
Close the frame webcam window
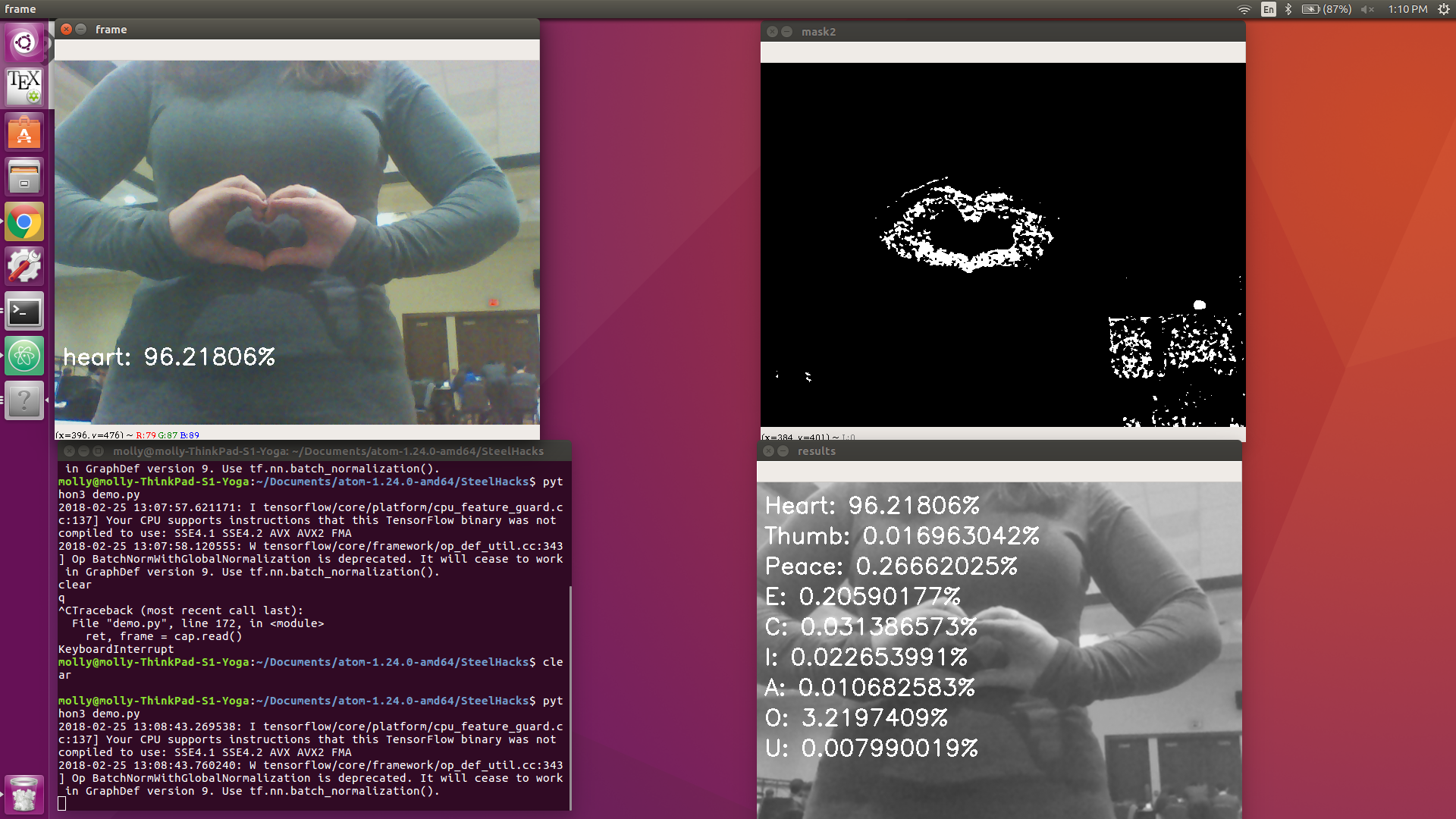coord(67,30)
